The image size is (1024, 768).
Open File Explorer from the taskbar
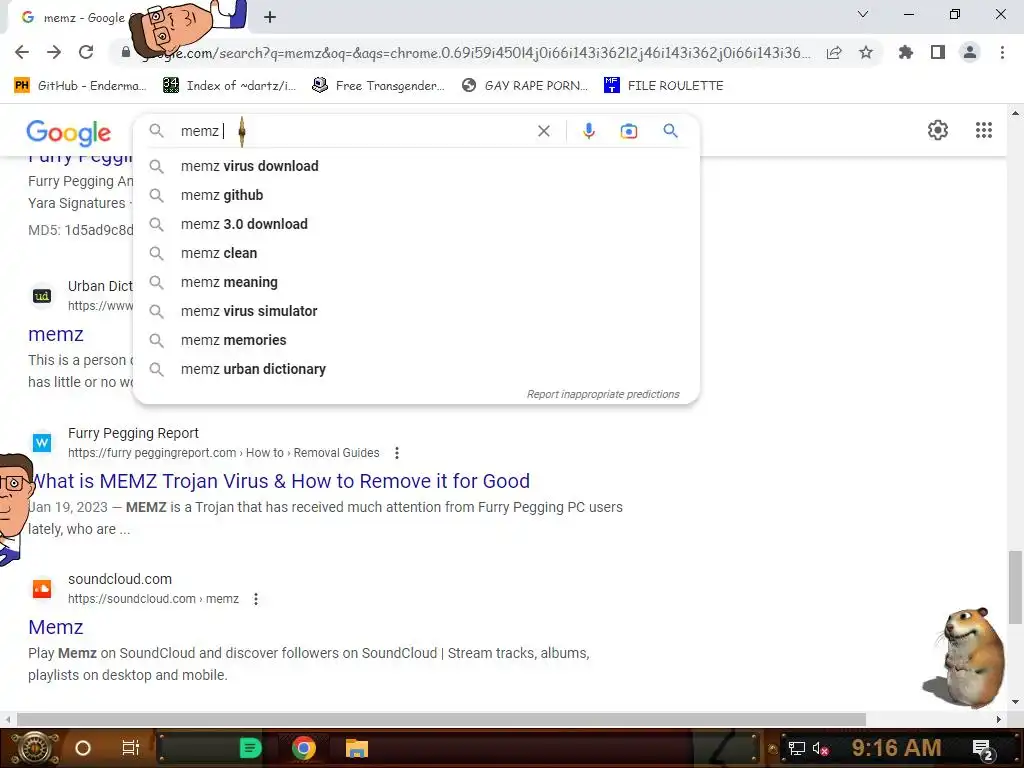click(357, 748)
